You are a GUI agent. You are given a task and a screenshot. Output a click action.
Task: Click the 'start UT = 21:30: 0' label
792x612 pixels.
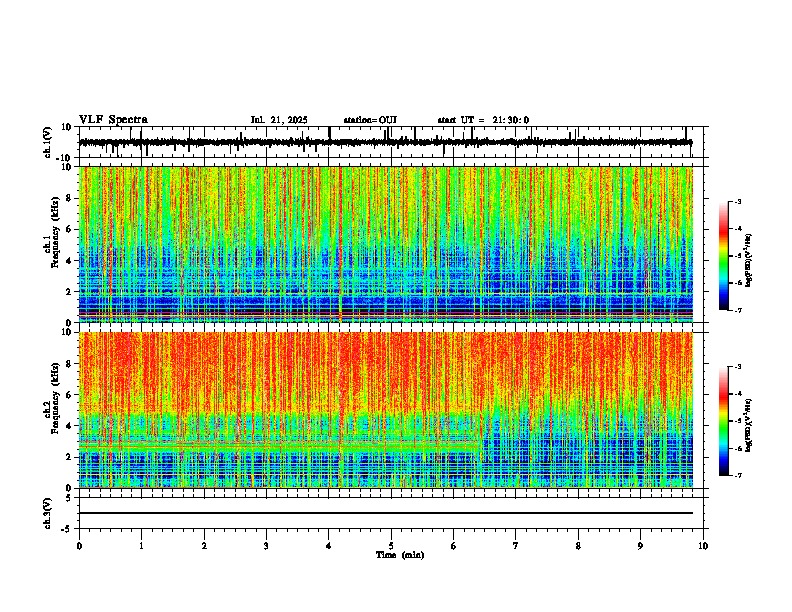click(483, 120)
